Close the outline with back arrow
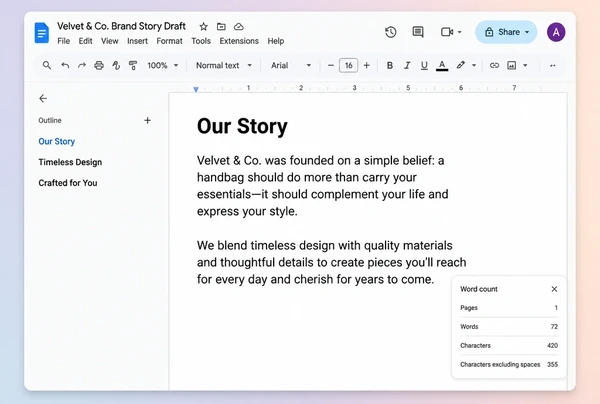The width and height of the screenshot is (600, 404). pos(43,99)
